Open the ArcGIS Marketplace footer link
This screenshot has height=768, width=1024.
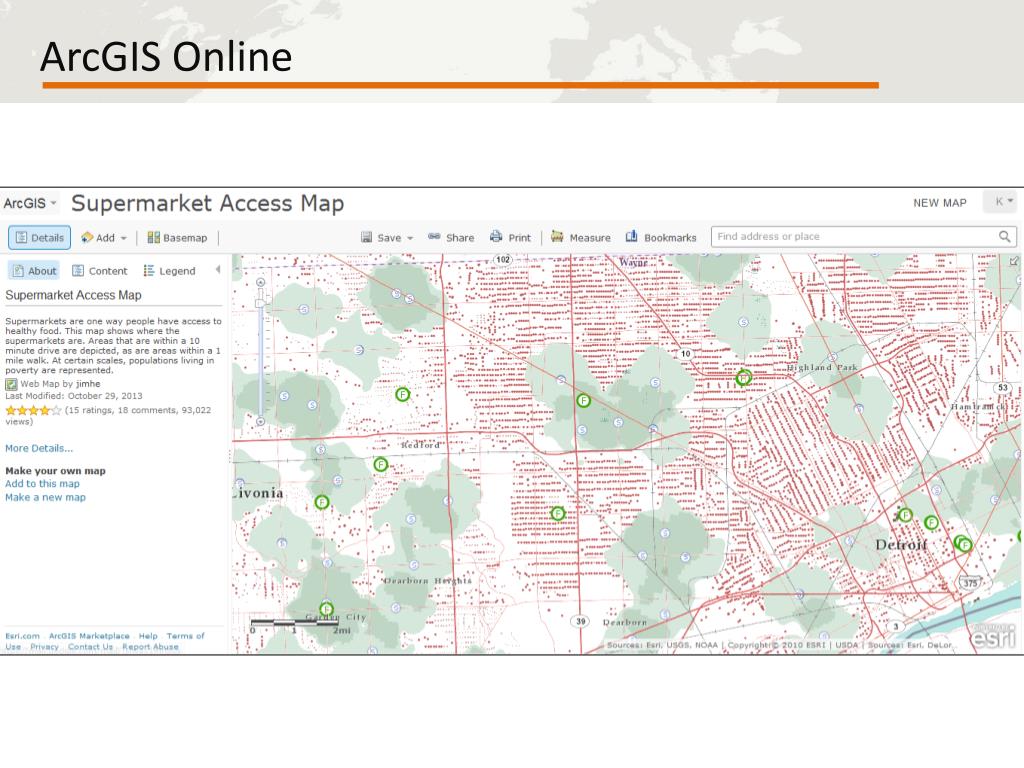pos(89,636)
